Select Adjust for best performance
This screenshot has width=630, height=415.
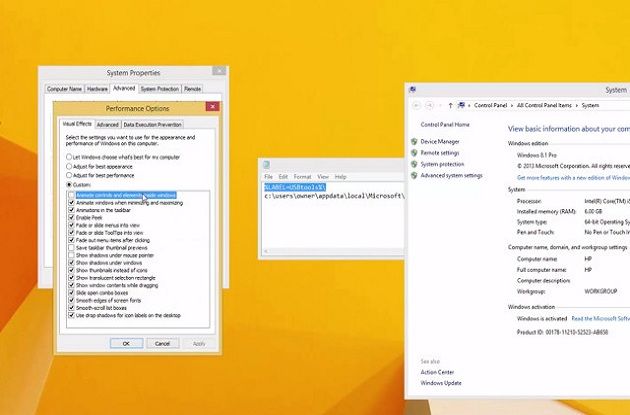[69, 175]
